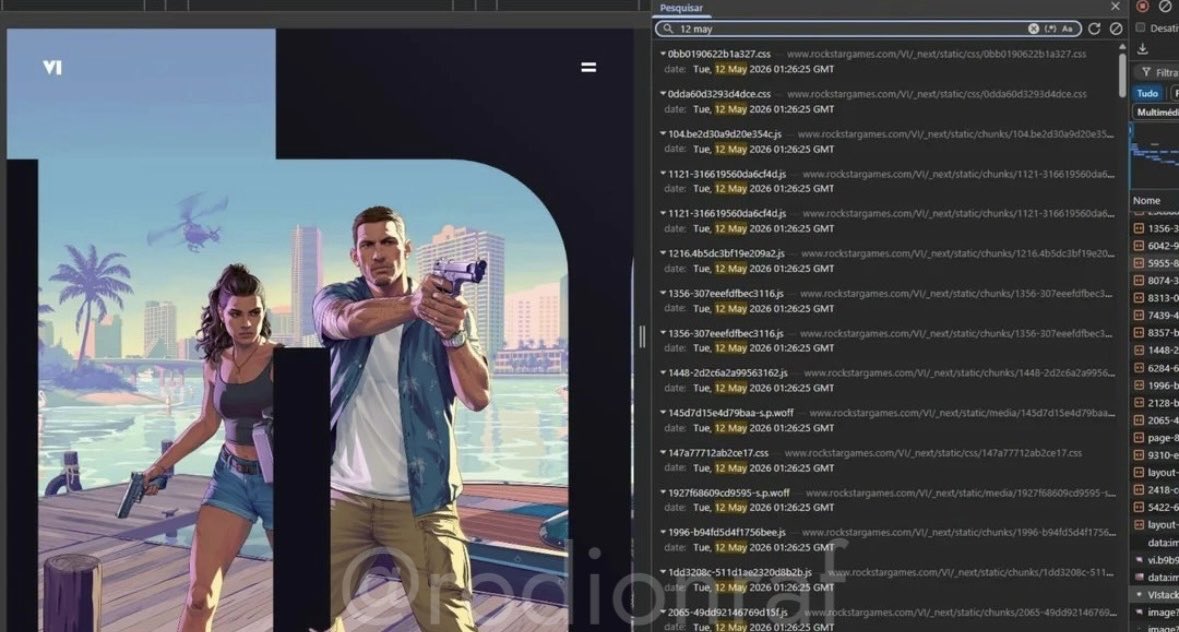Screen dimensions: 1179x632
Task: Click the 1dd3208c-511d1ae2320d8b2b.js file name
Action: [740, 572]
